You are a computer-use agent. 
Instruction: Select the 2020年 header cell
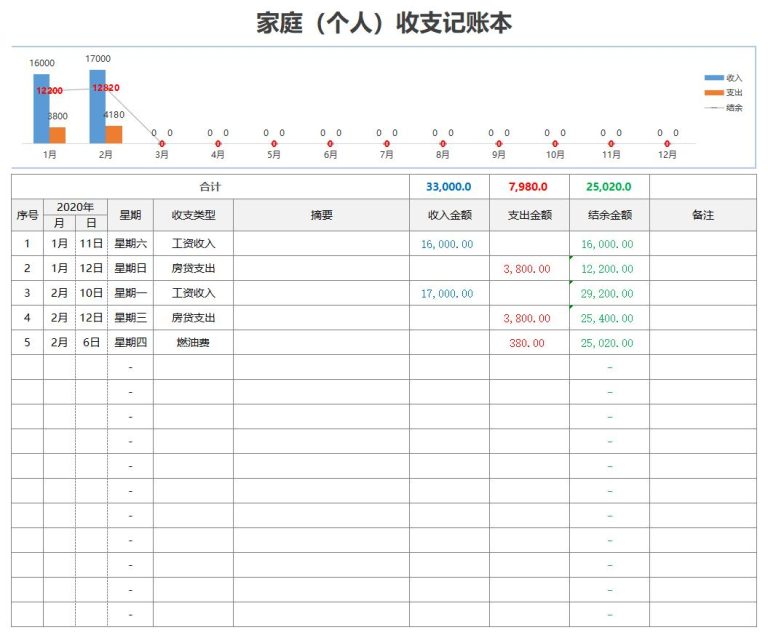75,207
